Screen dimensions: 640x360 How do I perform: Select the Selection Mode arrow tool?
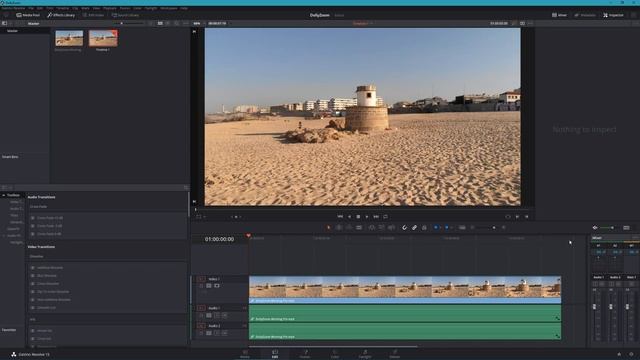coord(329,227)
